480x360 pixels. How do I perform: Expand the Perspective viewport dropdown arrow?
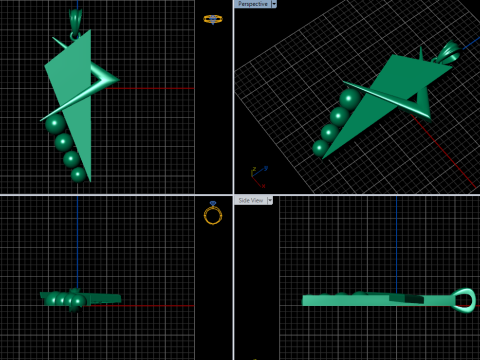274,4
